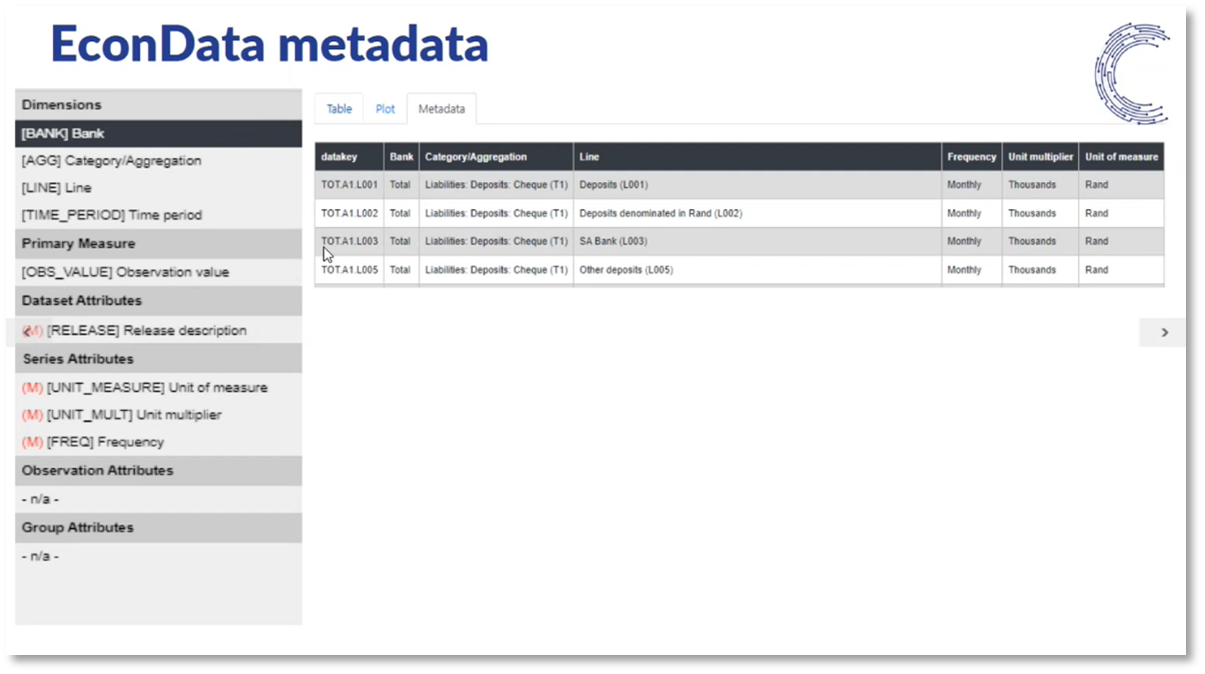Click the Observation Attributes section header
This screenshot has height=674, width=1205.
tap(158, 471)
